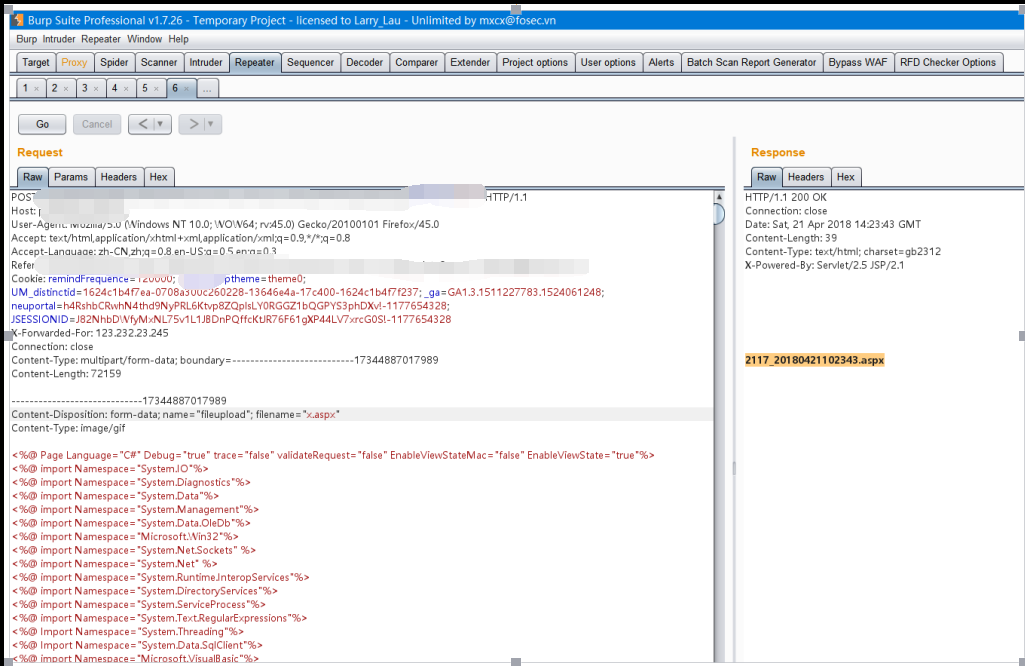The width and height of the screenshot is (1025, 666).
Task: Click the 'Content-Length: 39' response header
Action: coord(791,238)
